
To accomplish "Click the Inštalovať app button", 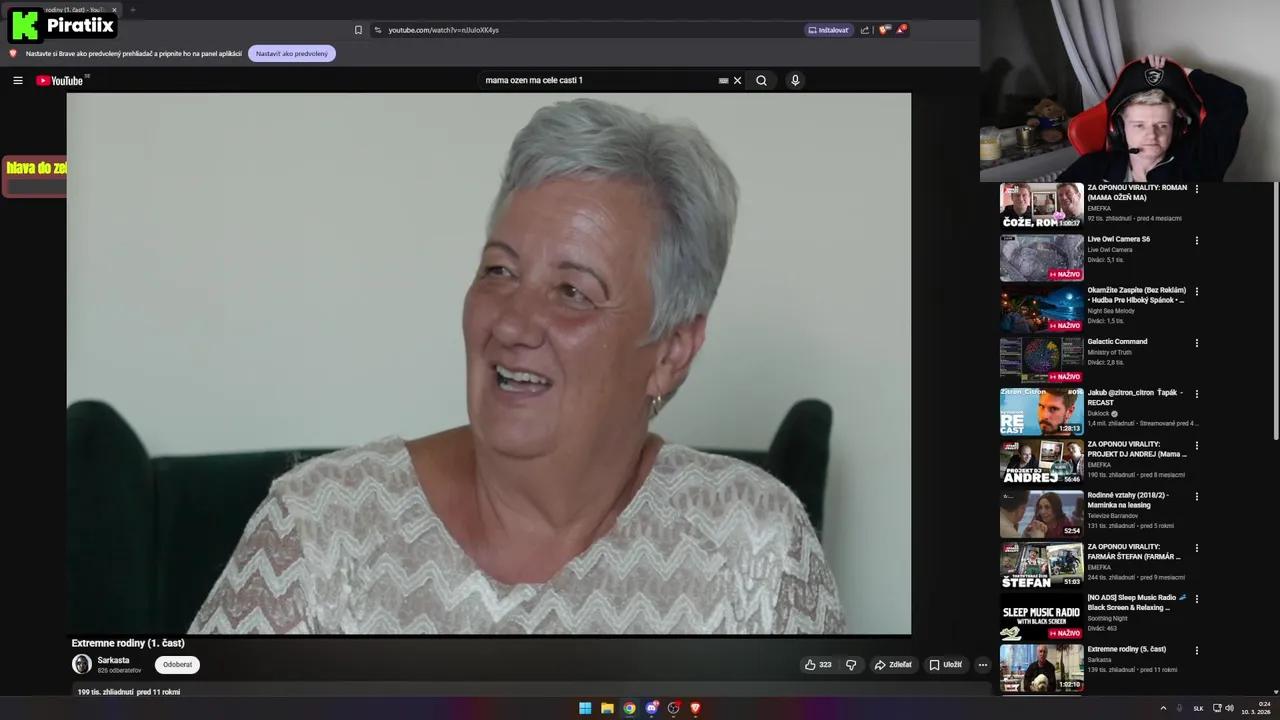I will coord(828,30).
